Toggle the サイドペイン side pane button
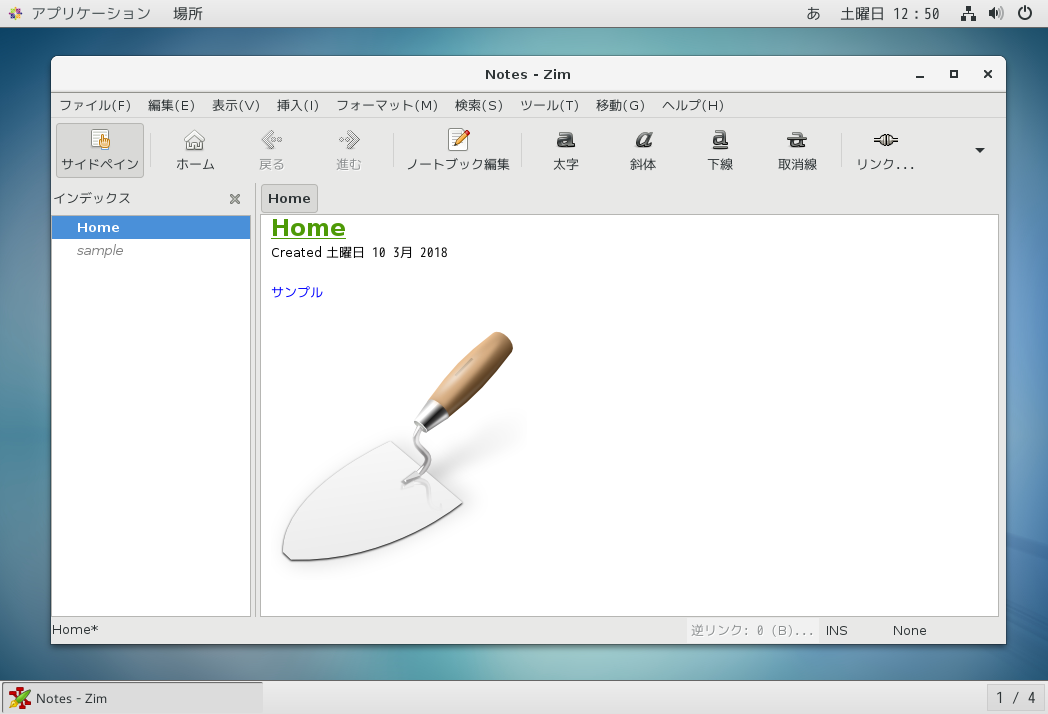 click(100, 150)
